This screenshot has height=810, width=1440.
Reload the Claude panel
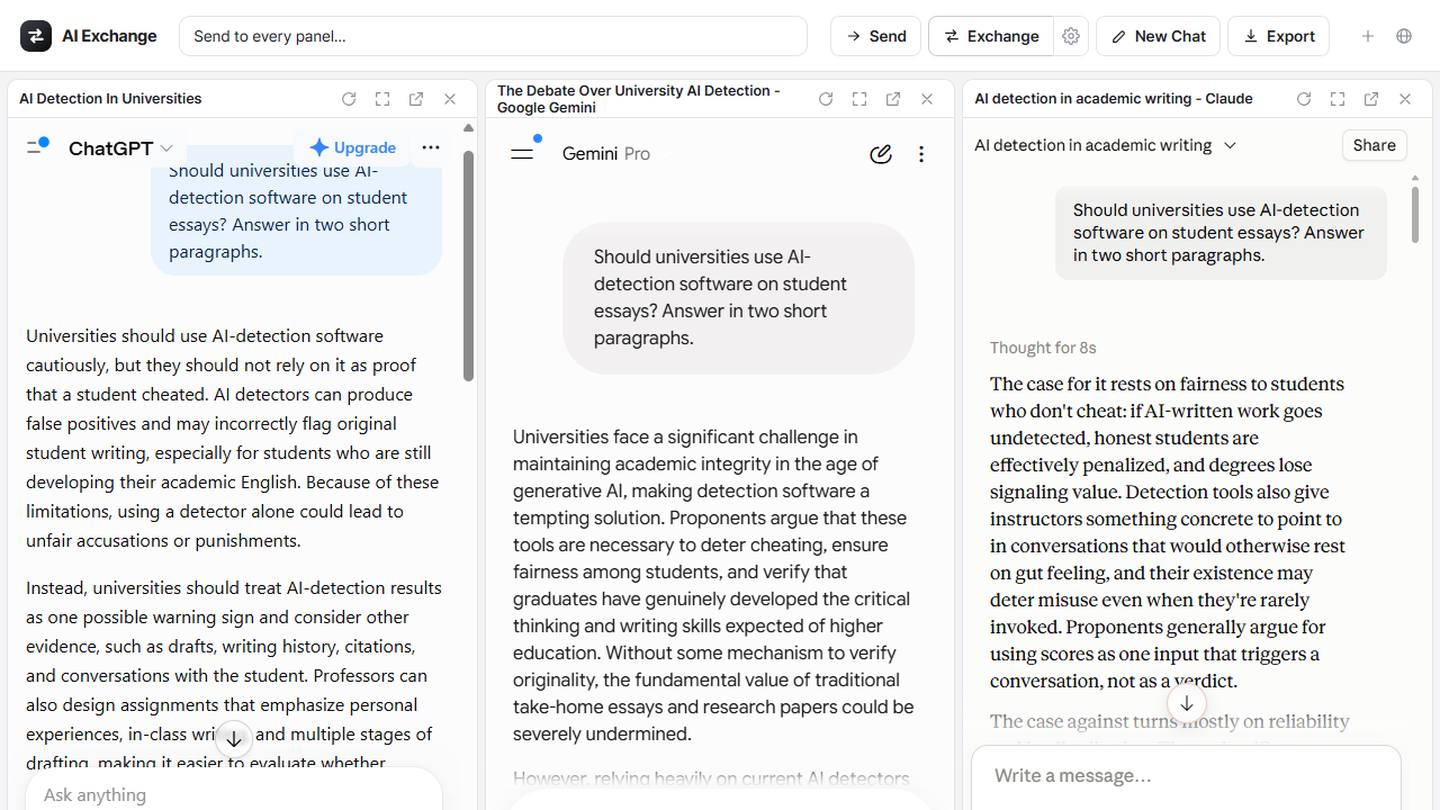1304,99
